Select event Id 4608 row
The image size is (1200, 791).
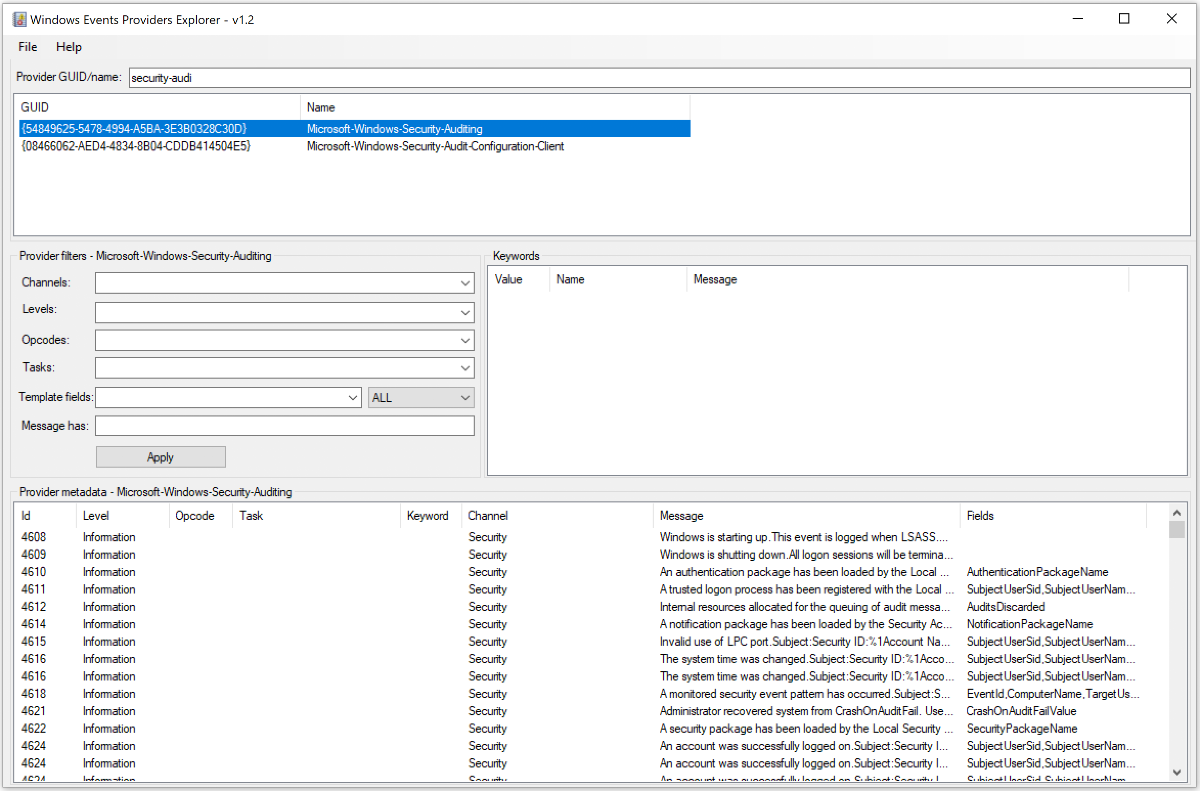pyautogui.click(x=582, y=537)
